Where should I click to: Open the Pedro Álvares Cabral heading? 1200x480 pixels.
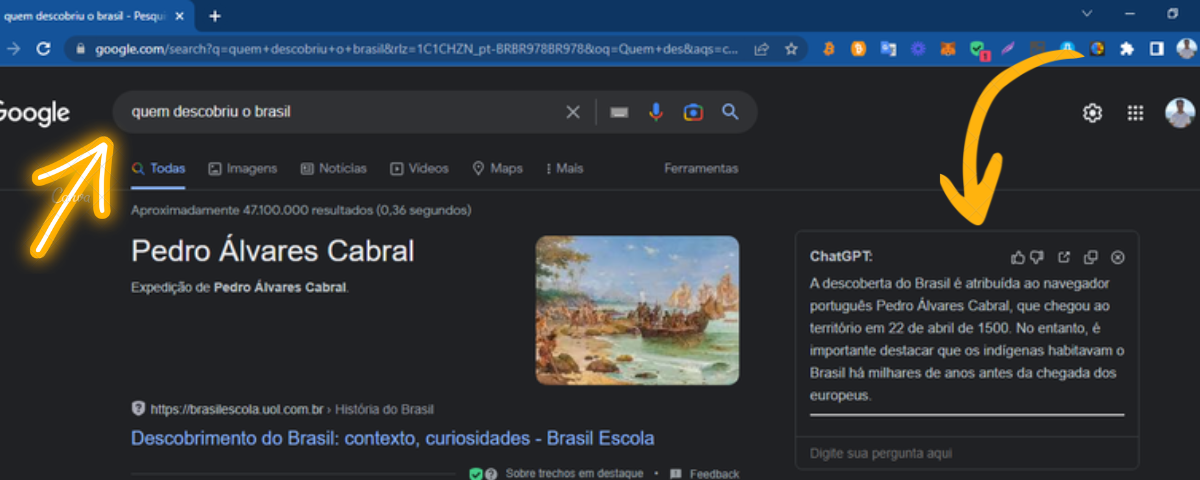coord(273,250)
